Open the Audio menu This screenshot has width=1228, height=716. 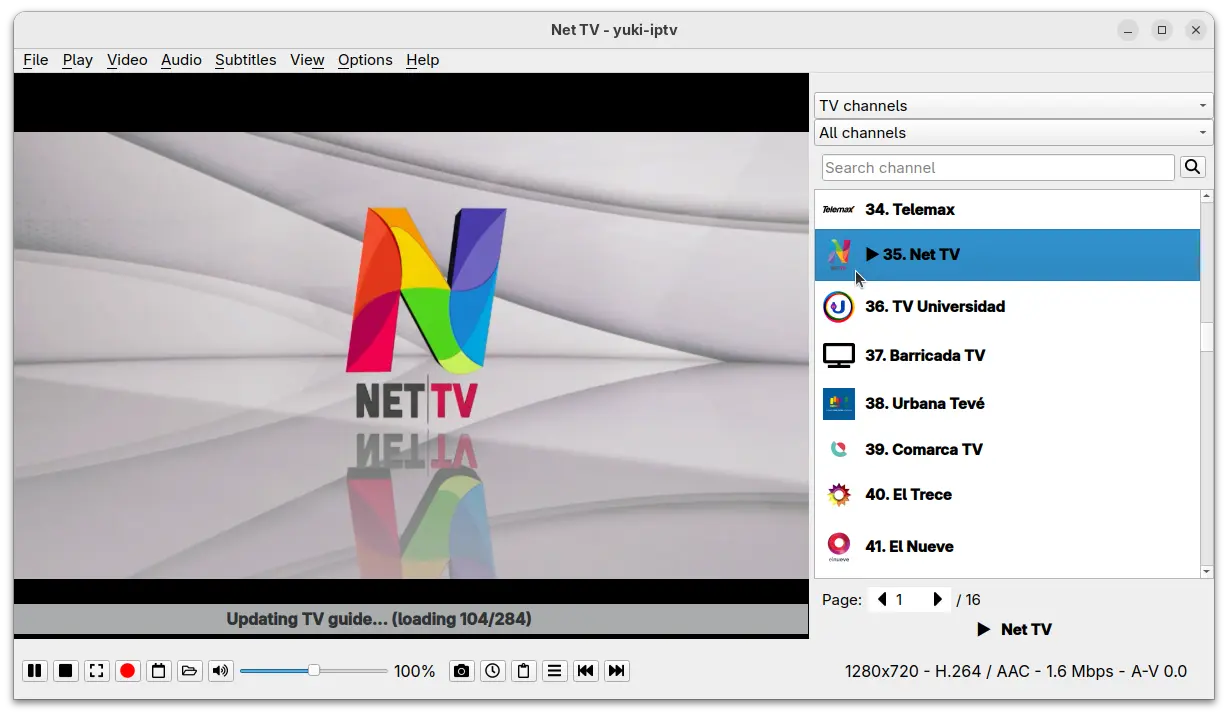pos(181,60)
